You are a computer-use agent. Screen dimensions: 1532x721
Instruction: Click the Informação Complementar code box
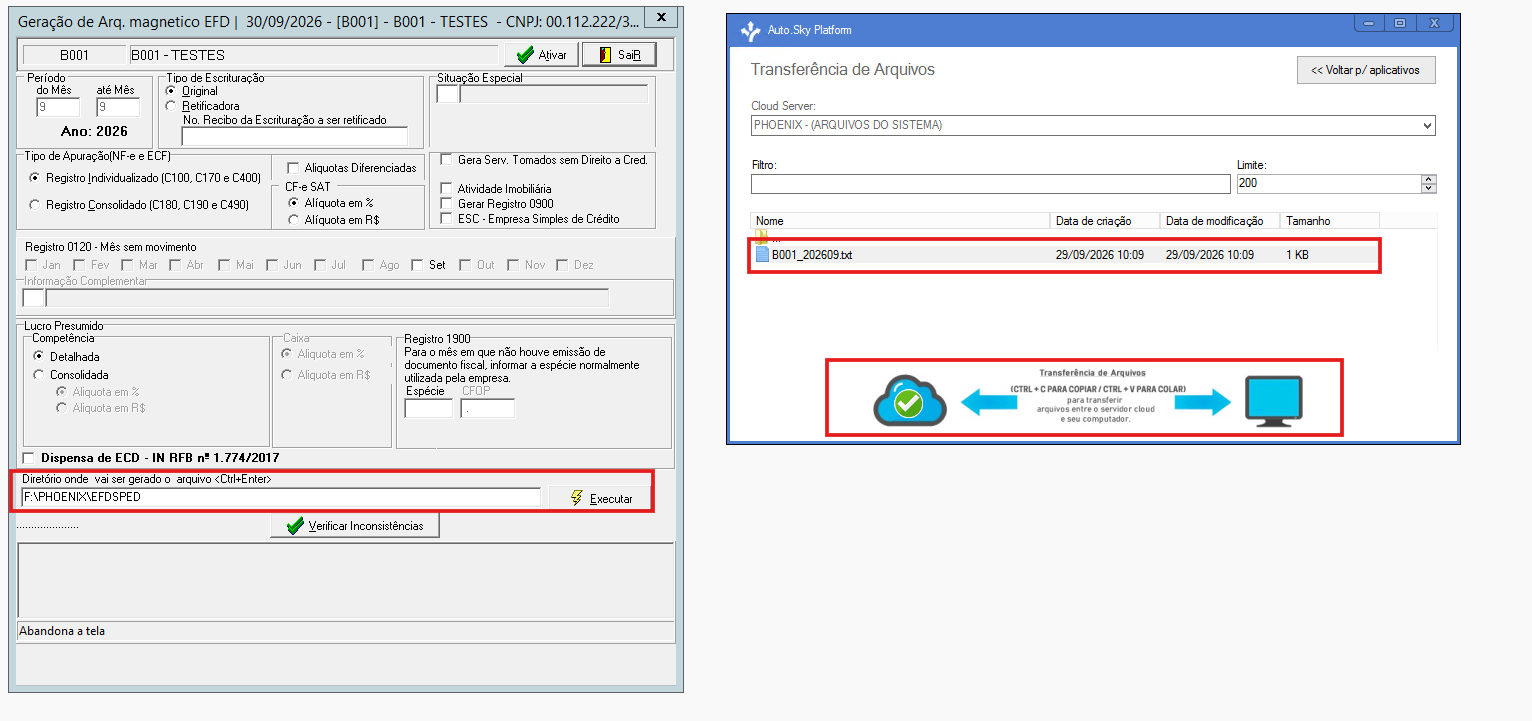pos(33,298)
